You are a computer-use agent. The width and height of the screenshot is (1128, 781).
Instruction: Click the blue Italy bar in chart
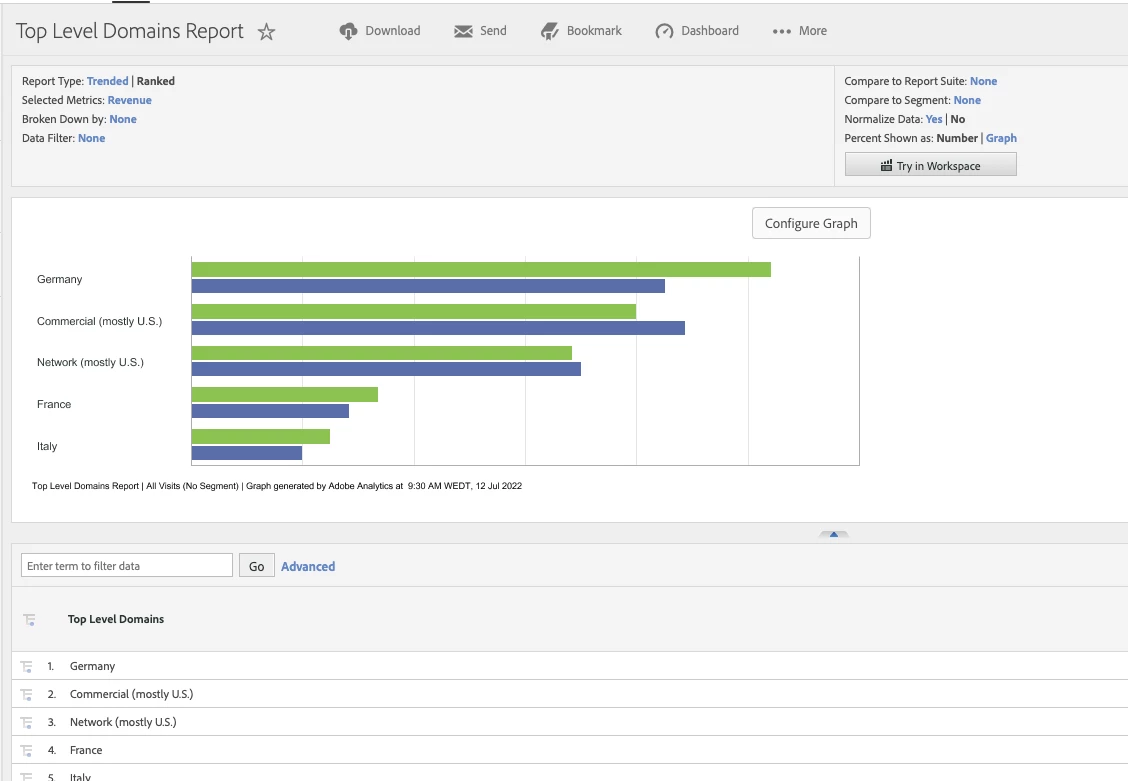pos(247,453)
